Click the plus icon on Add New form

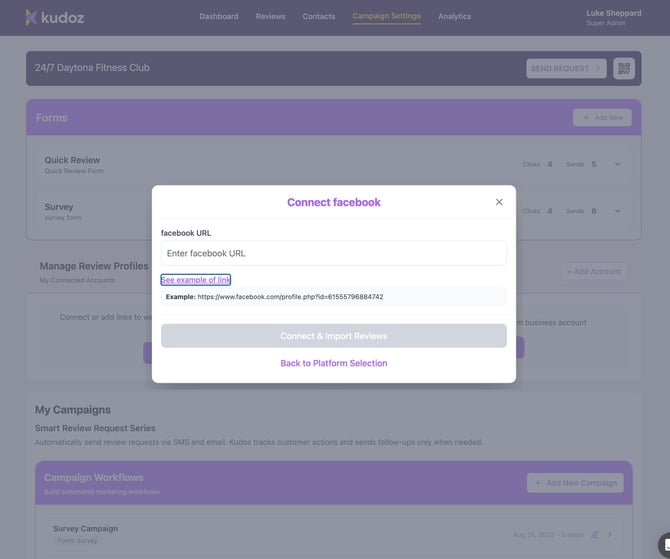tap(584, 118)
